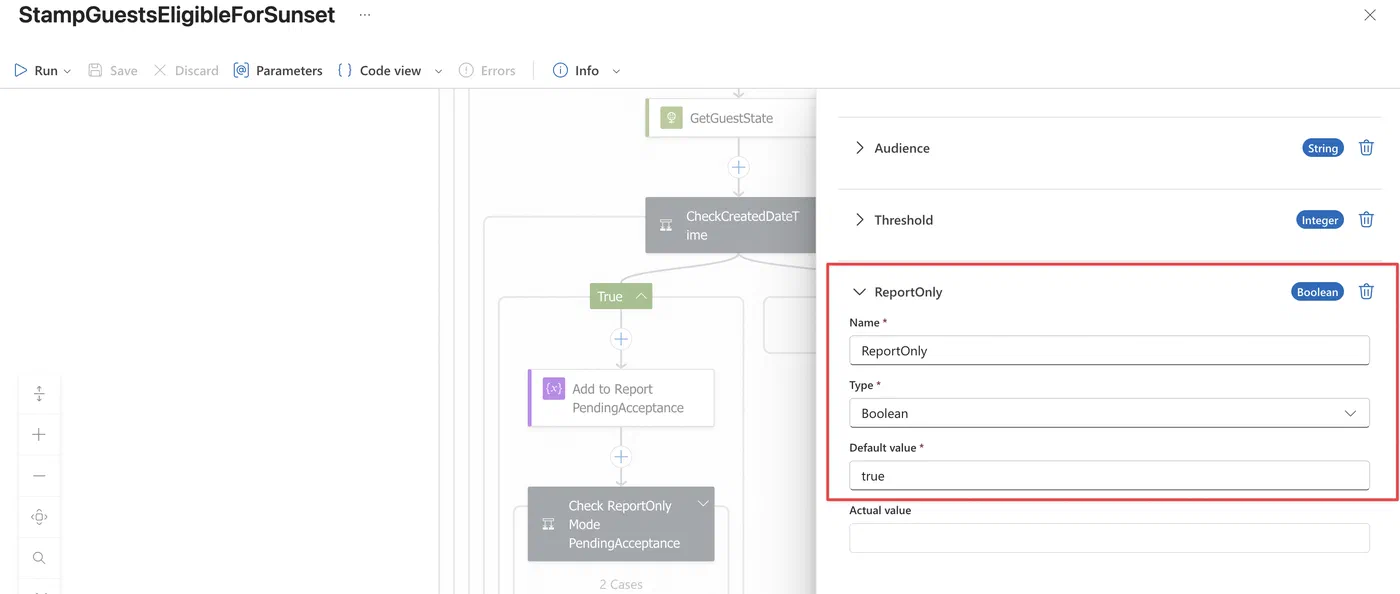
Task: Click the Integer type badge for Threshold
Action: 1320,220
